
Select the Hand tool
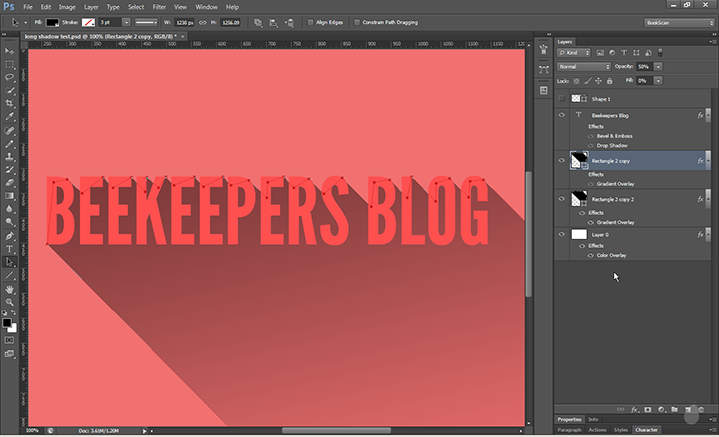(10, 289)
